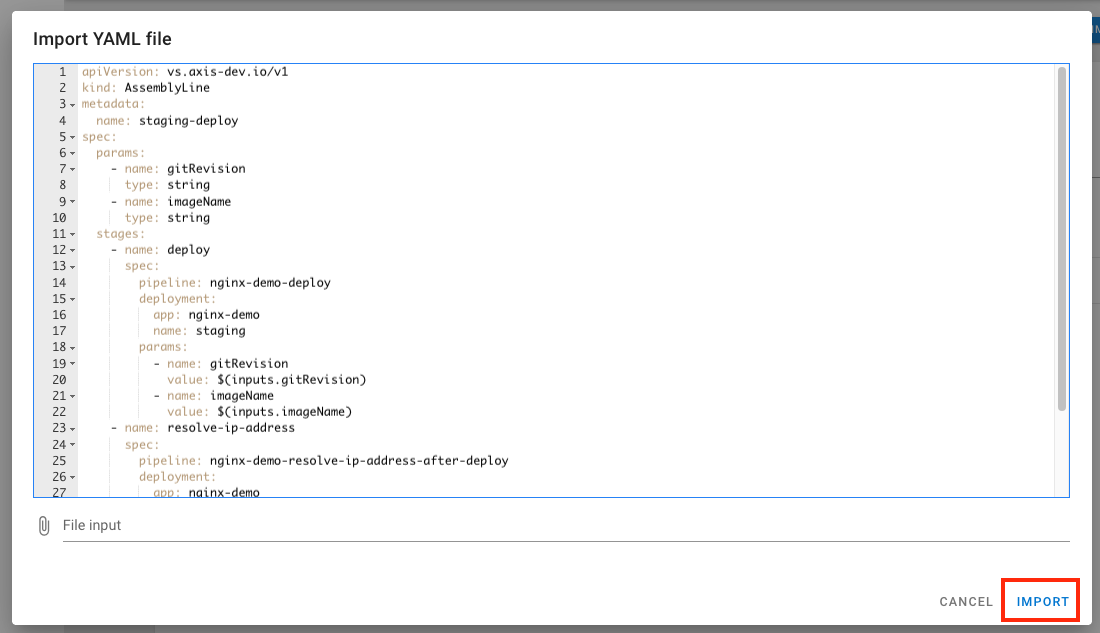Screen dimensions: 1100x633
Task: Fold the params section at line 6
Action: click(73, 153)
